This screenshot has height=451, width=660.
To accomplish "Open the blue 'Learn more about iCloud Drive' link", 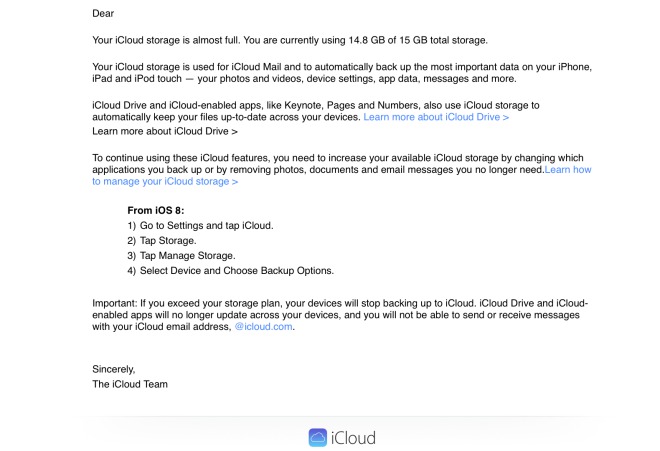I will 436,117.
